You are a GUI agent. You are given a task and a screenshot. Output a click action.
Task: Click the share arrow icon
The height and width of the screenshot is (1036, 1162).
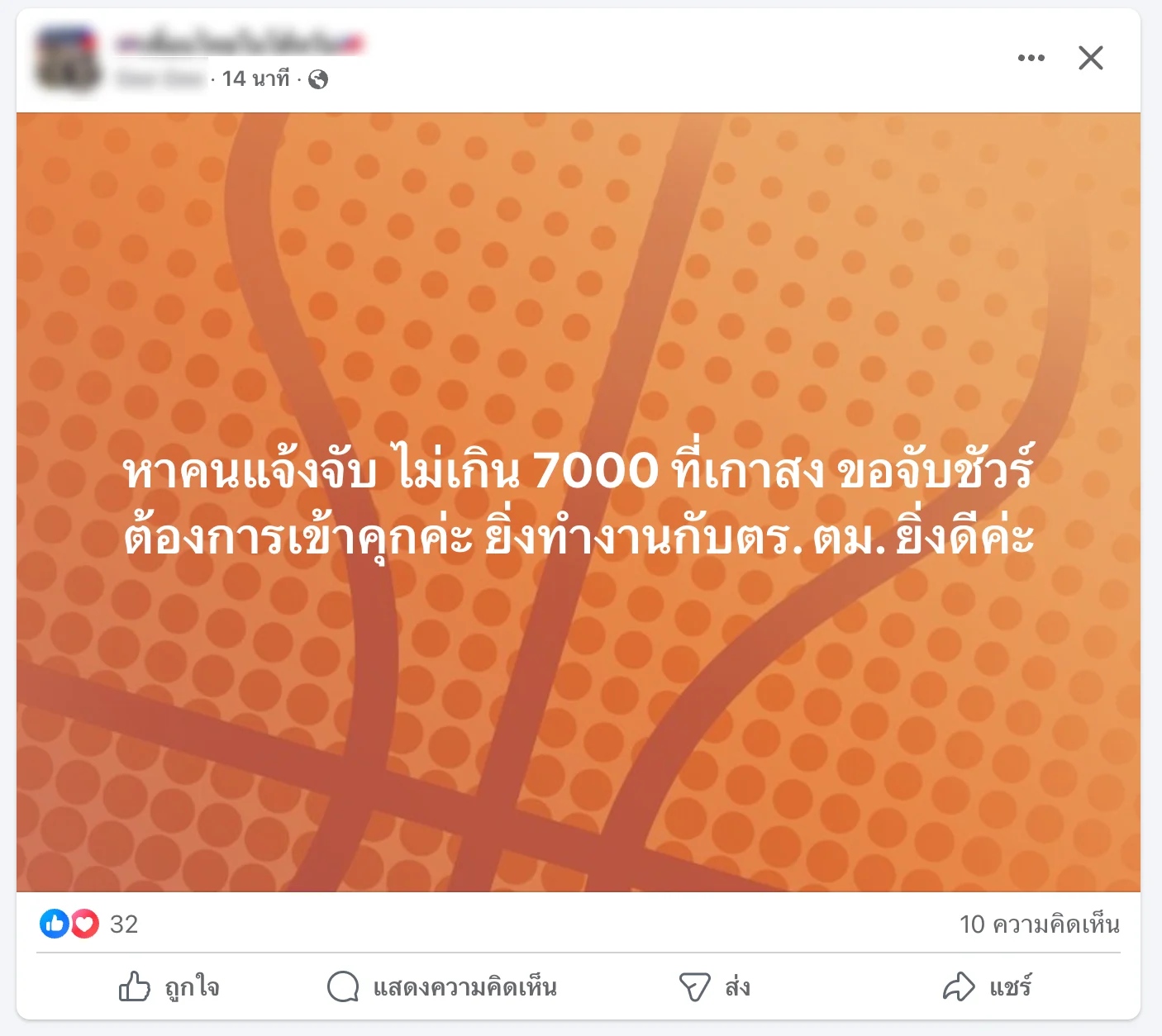click(959, 986)
